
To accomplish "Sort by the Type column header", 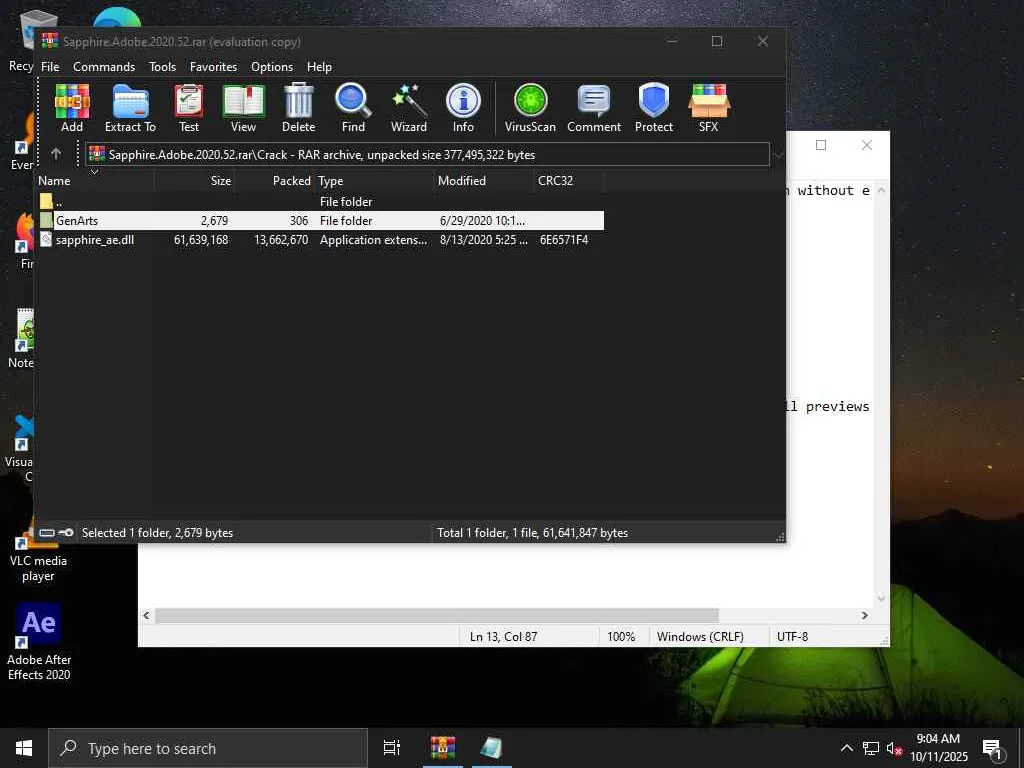I will tap(374, 181).
